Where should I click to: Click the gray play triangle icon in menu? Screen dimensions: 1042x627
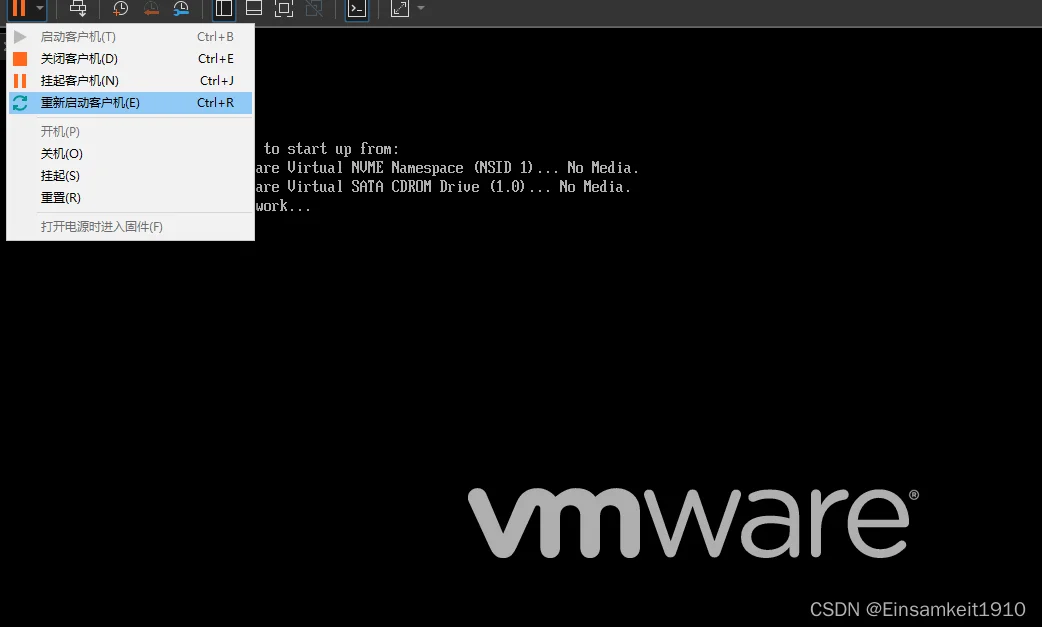(x=20, y=37)
